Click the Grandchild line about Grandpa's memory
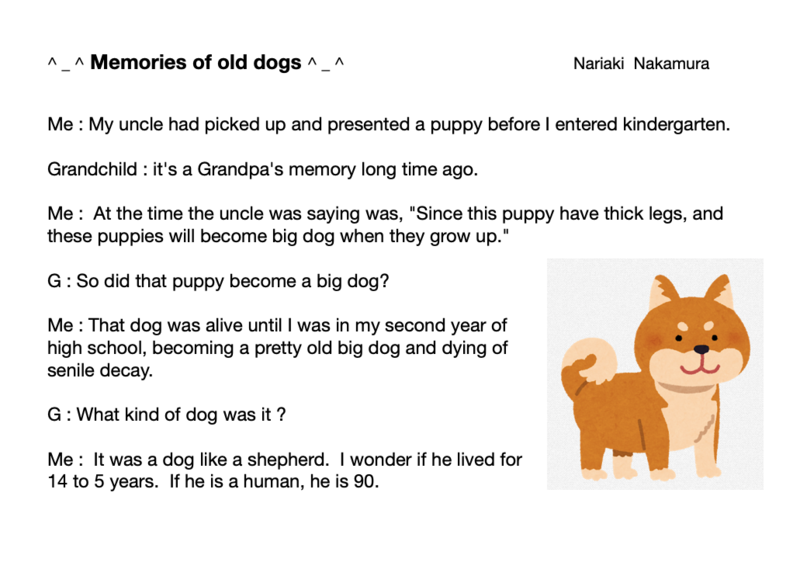Screen dimensions: 800x562 (x=263, y=169)
